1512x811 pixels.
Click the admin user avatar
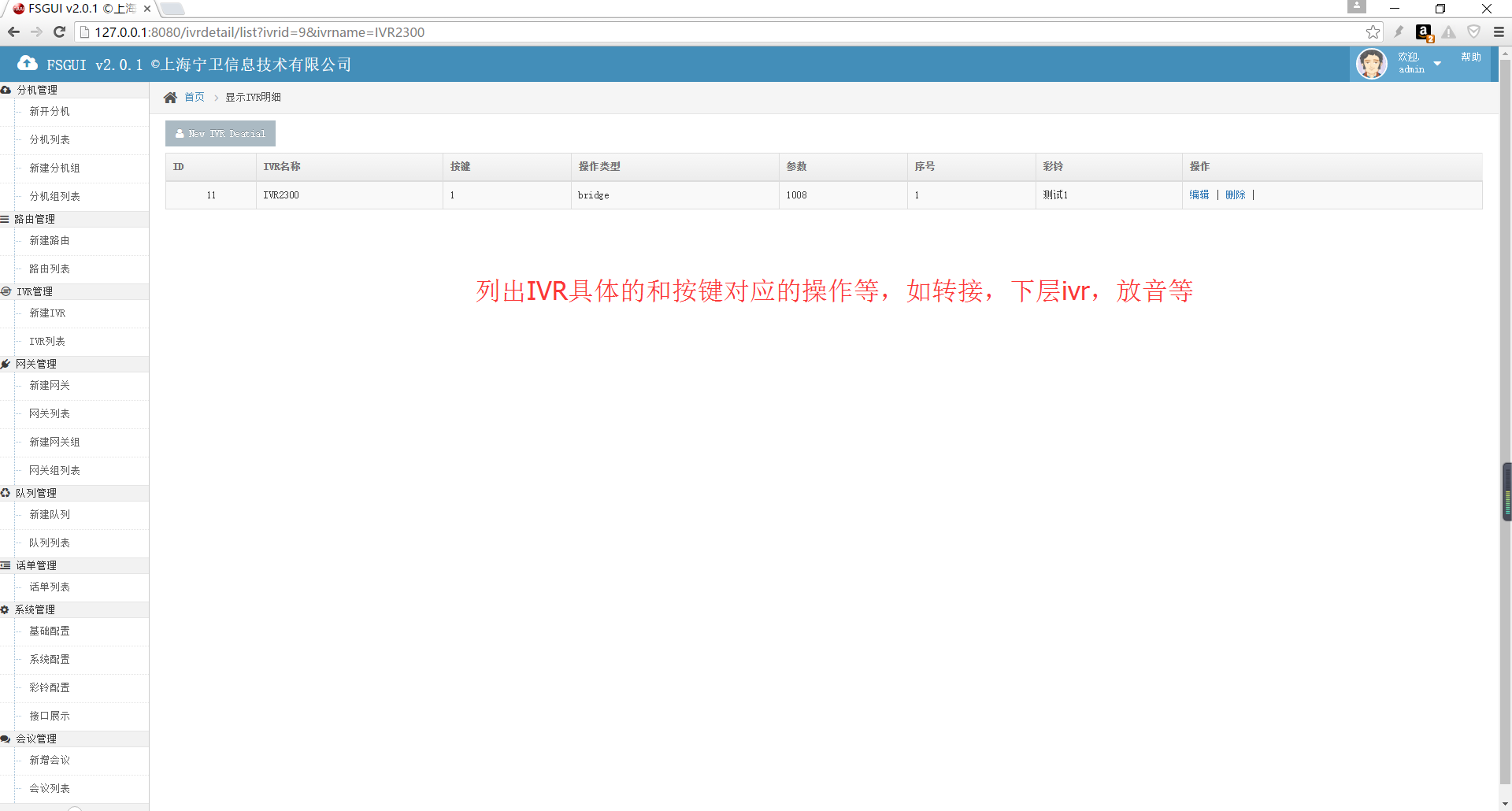coord(1371,64)
